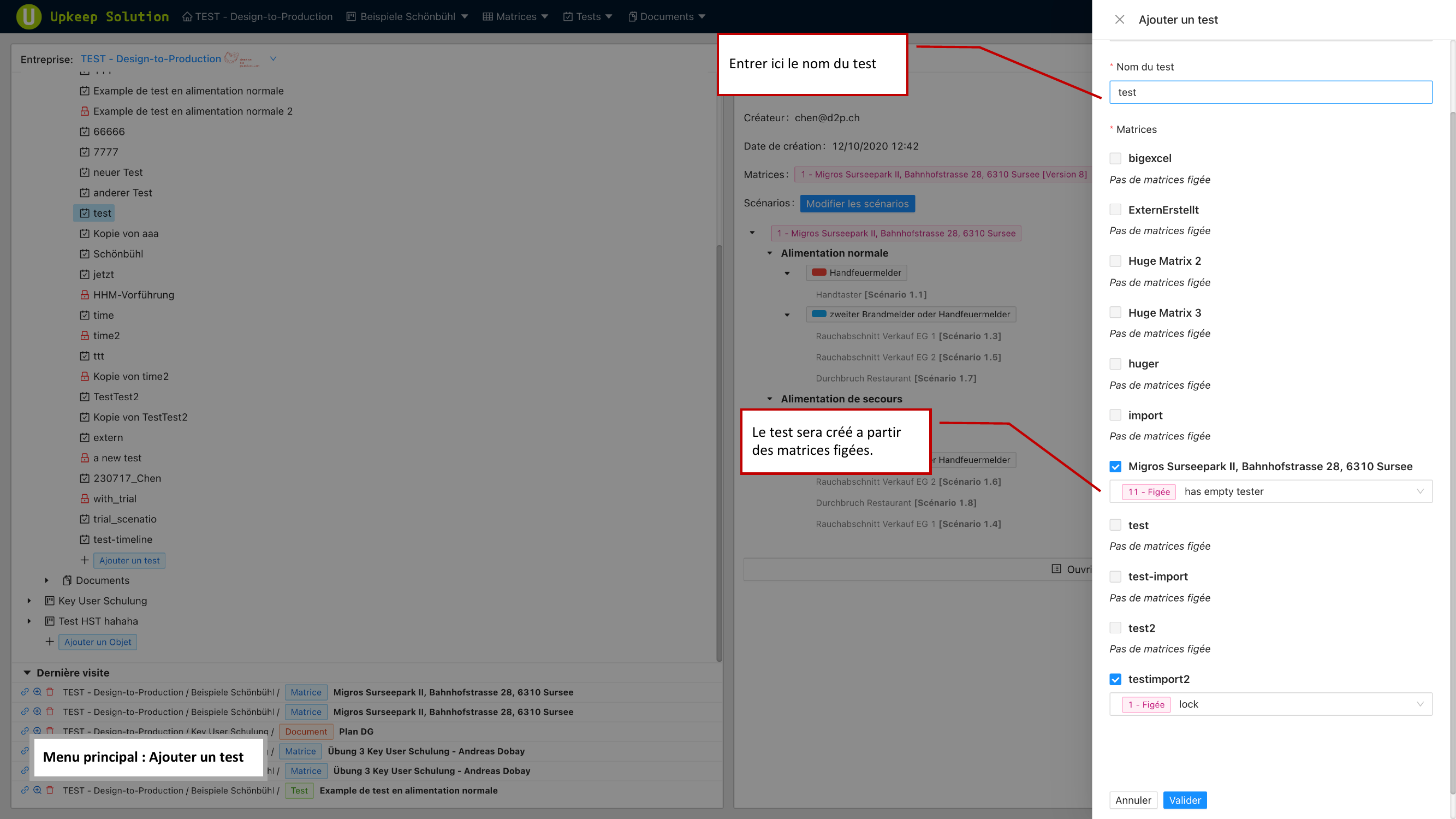Click the lock icon beside HHM-Vorführung
This screenshot has width=1456, height=819.
84,294
